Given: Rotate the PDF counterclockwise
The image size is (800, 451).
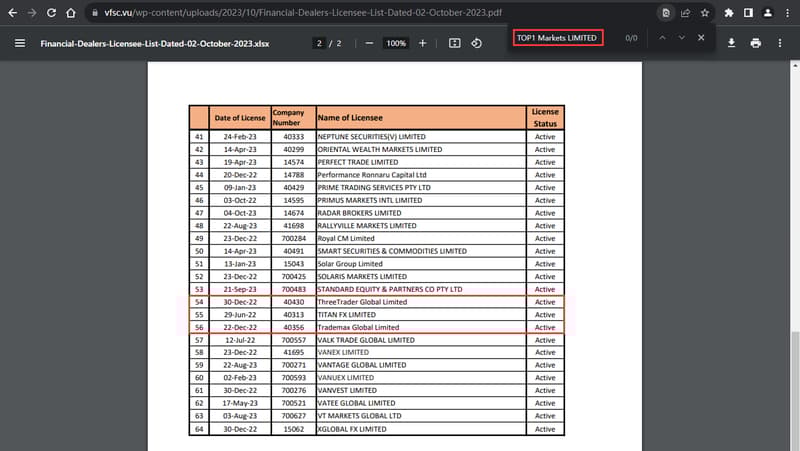Looking at the screenshot, I should [477, 43].
